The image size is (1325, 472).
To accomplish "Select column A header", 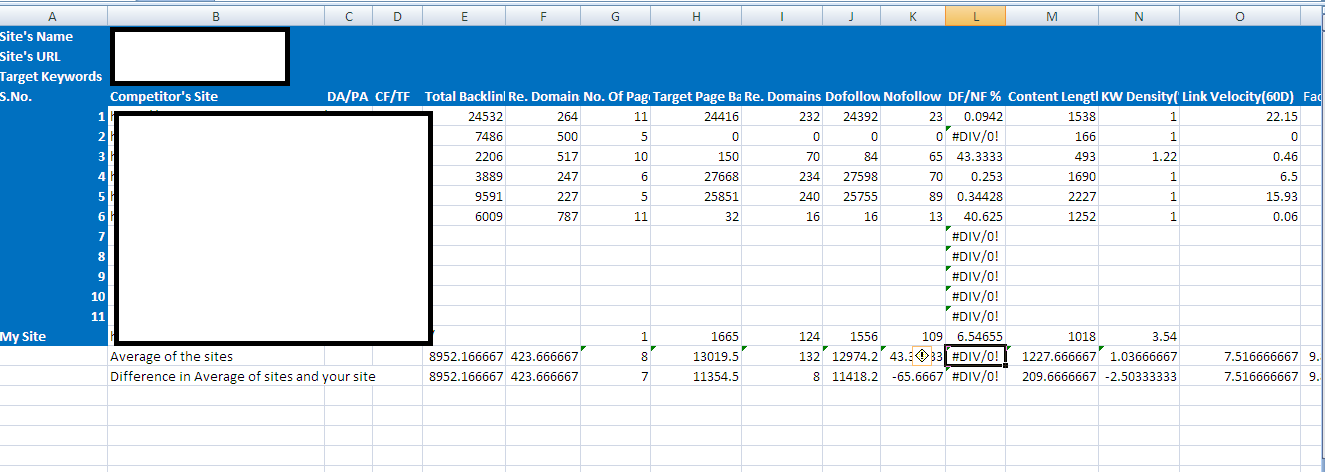I will coord(53,16).
